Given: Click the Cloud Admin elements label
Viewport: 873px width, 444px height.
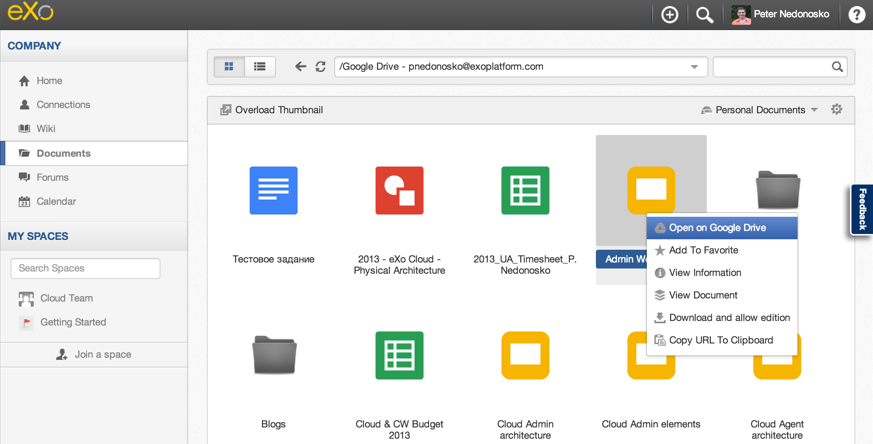Looking at the screenshot, I should click(x=651, y=424).
